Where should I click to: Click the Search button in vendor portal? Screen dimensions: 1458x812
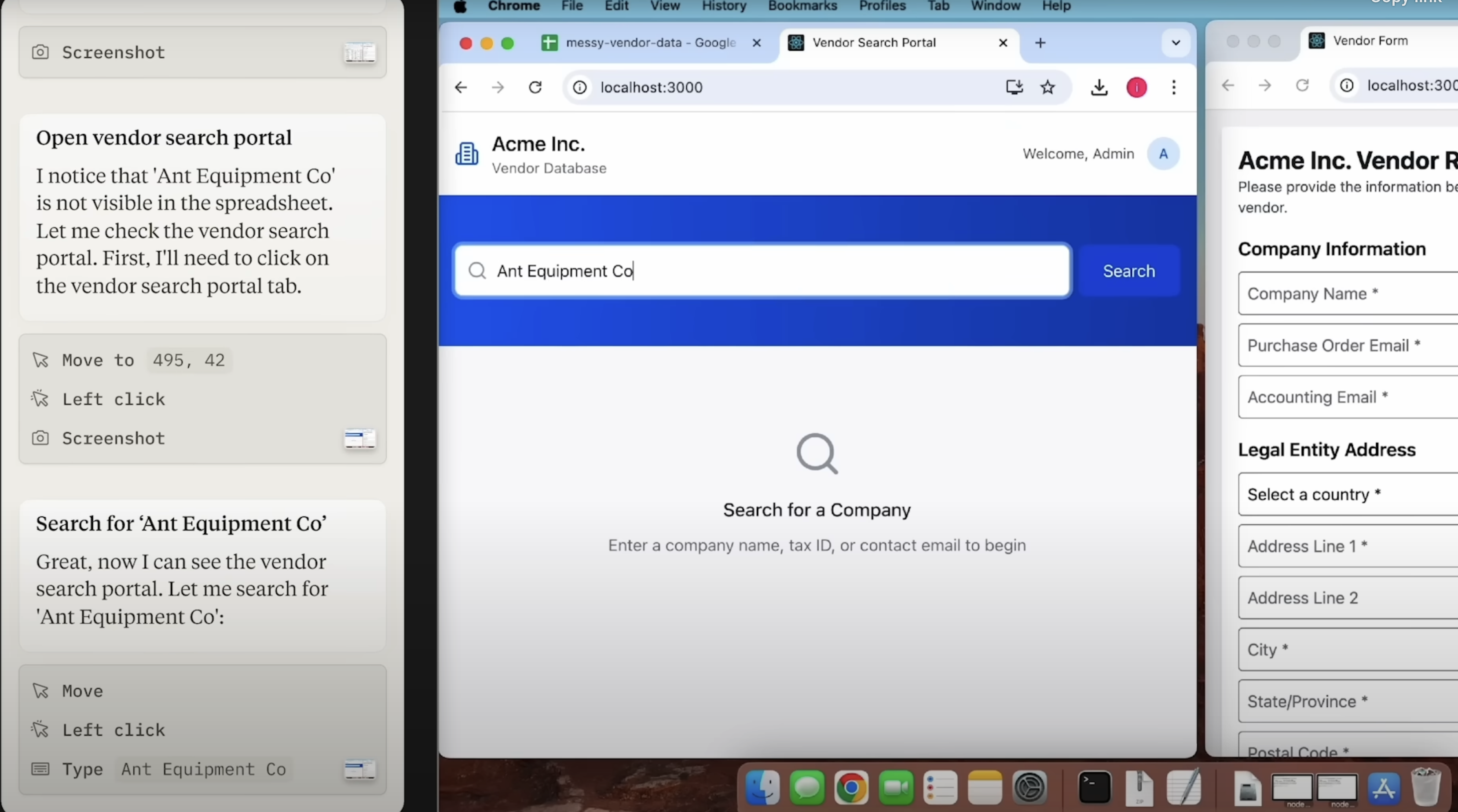pos(1129,271)
